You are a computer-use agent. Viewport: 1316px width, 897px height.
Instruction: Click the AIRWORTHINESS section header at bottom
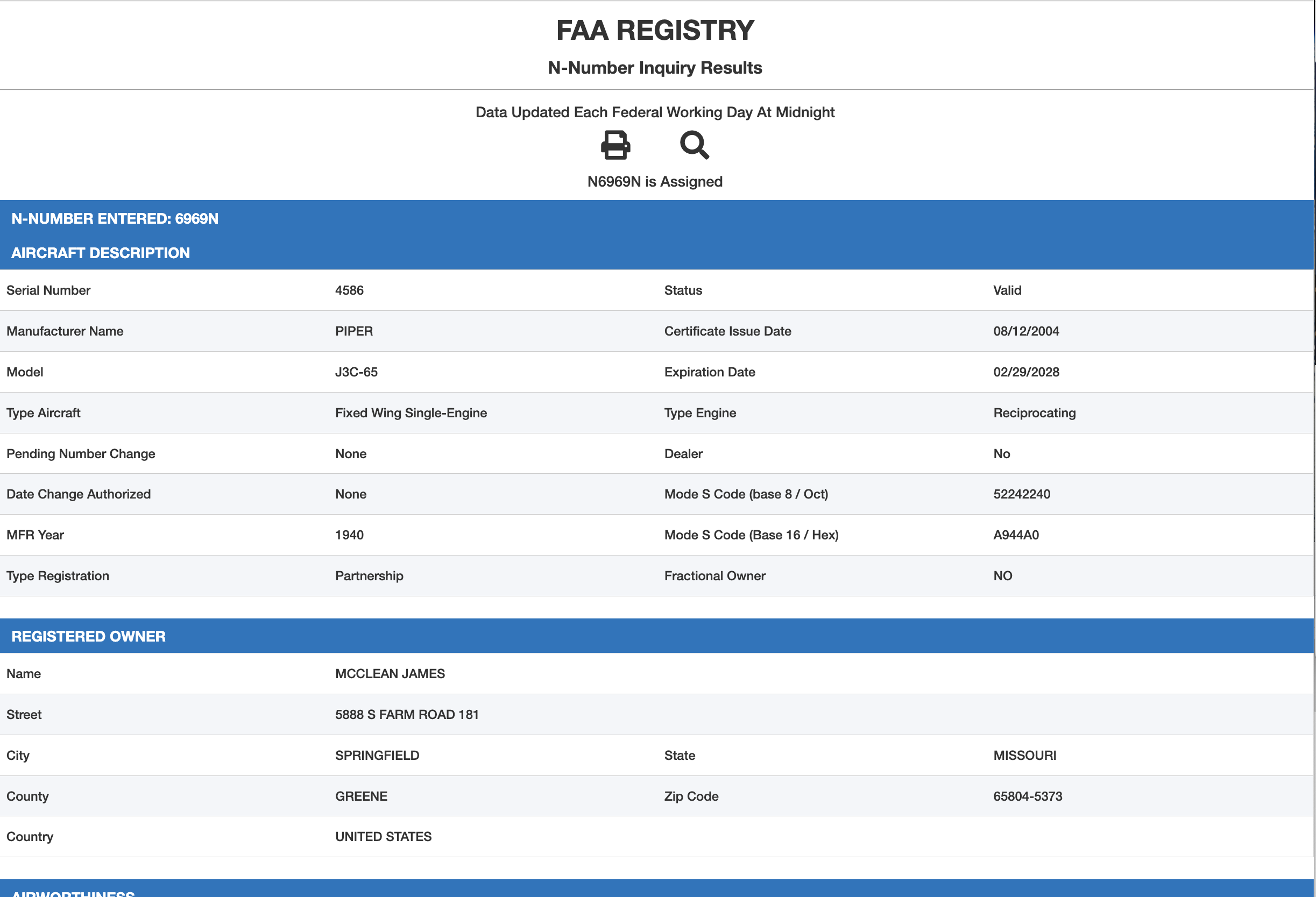[74, 893]
